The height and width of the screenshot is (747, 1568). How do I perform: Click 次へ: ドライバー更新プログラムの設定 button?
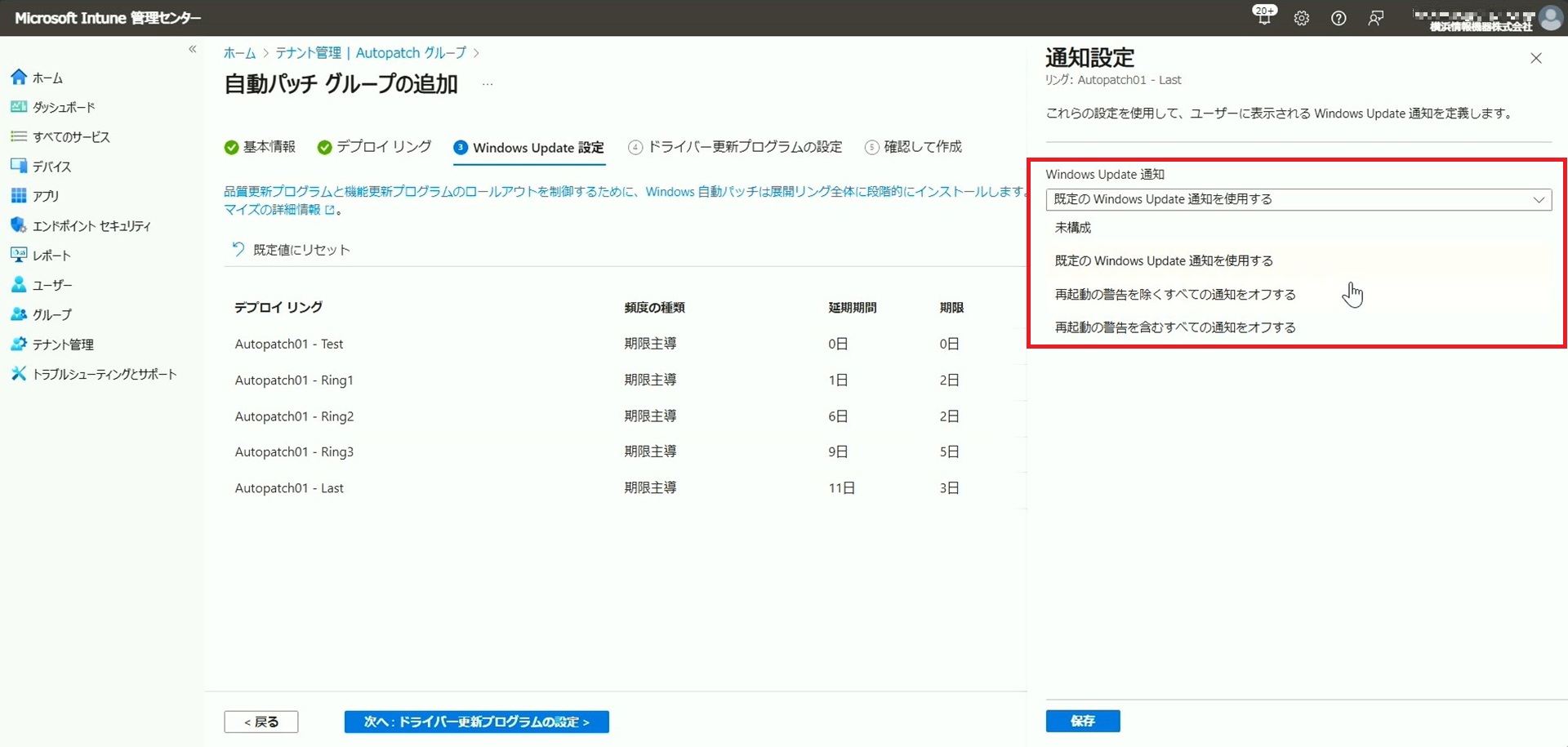[x=477, y=722]
